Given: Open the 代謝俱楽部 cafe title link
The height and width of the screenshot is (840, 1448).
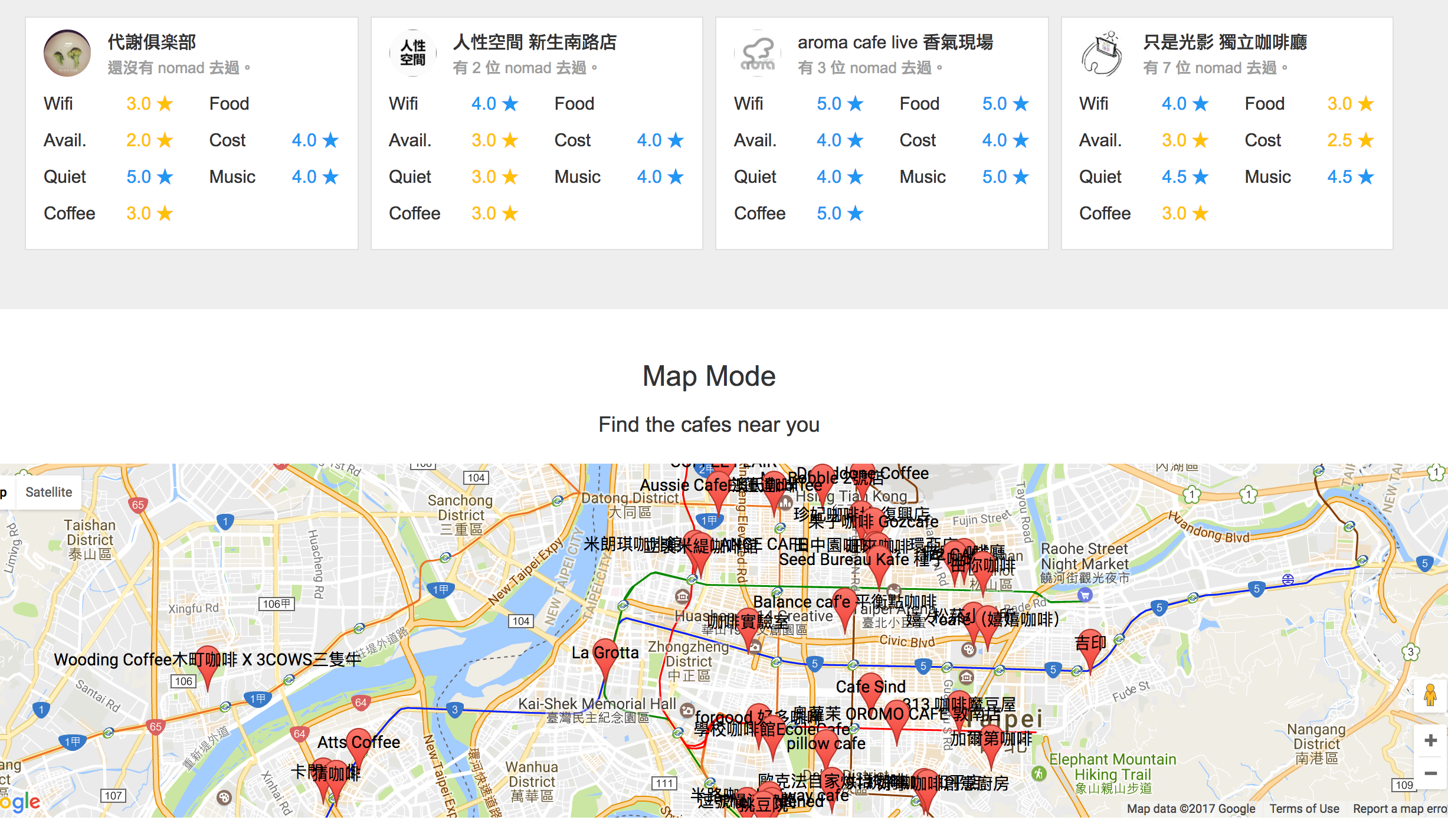Looking at the screenshot, I should [152, 42].
